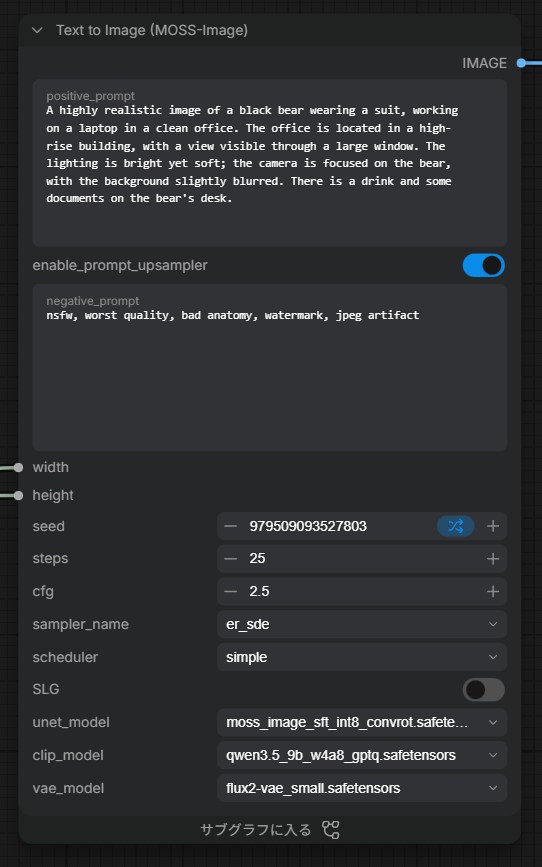Click the cfg label
The height and width of the screenshot is (867, 542).
pyautogui.click(x=43, y=592)
